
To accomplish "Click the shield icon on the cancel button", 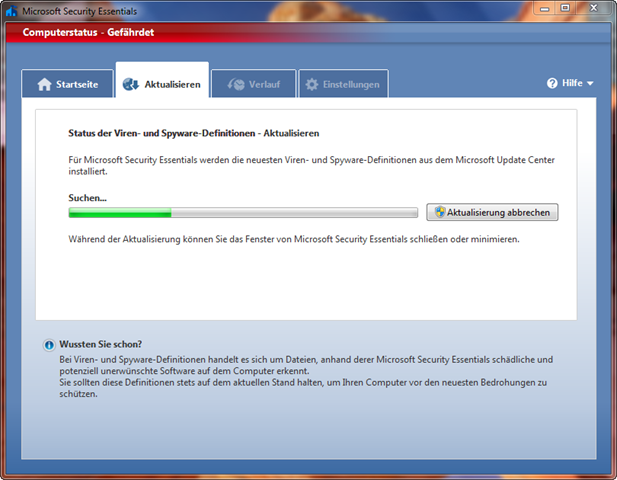I will (438, 212).
